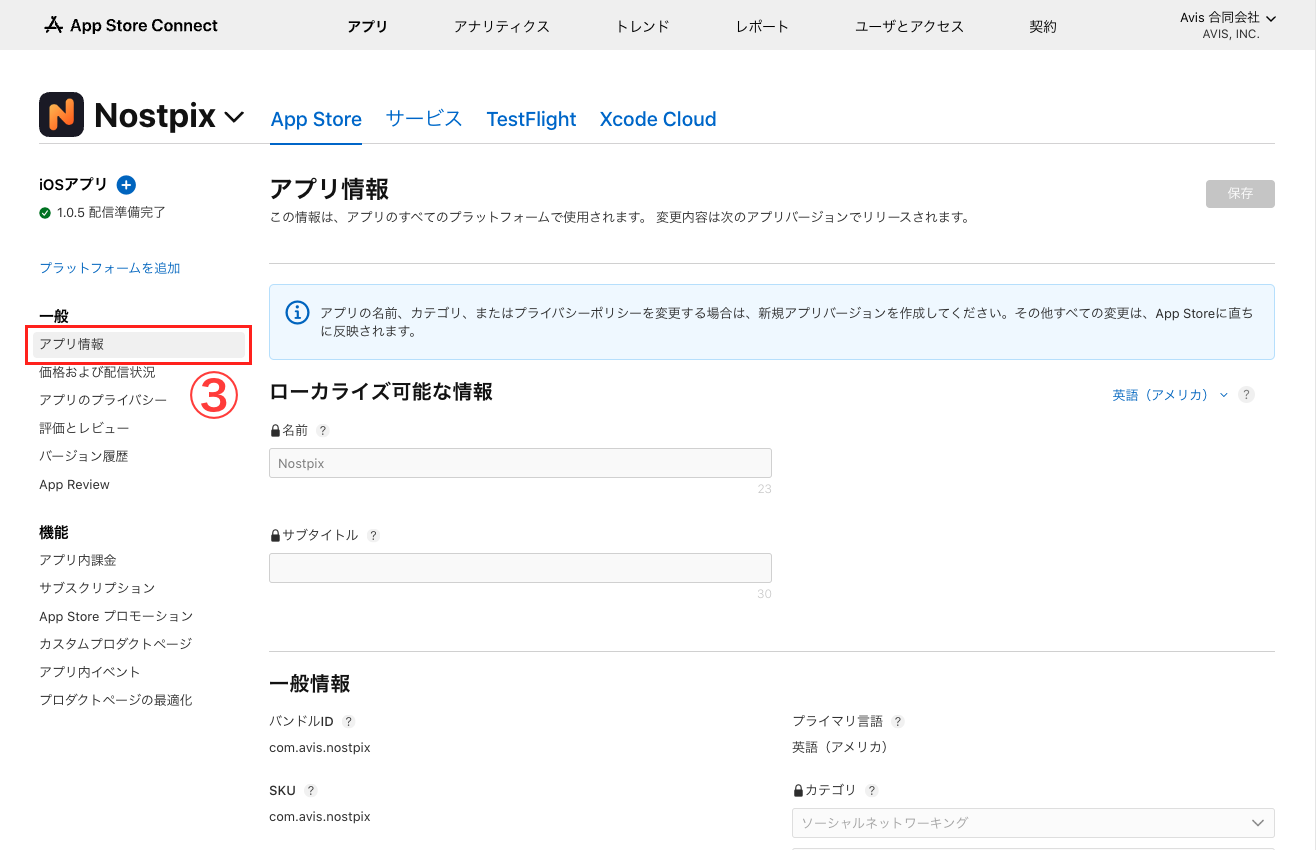1316x850 pixels.
Task: Click the ローカライズ可能な情報 heading
Action: 381,392
